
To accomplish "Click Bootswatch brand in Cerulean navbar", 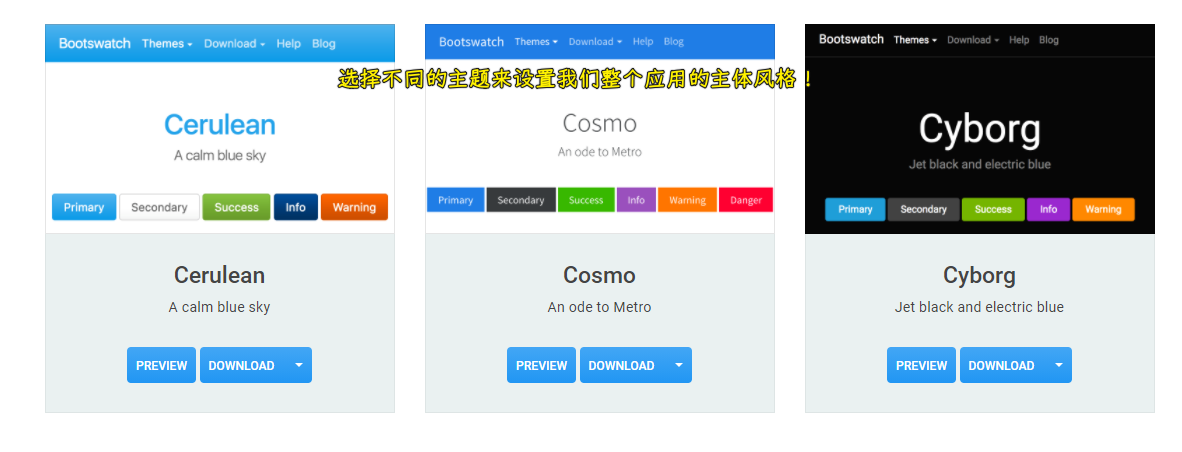I will click(x=95, y=44).
